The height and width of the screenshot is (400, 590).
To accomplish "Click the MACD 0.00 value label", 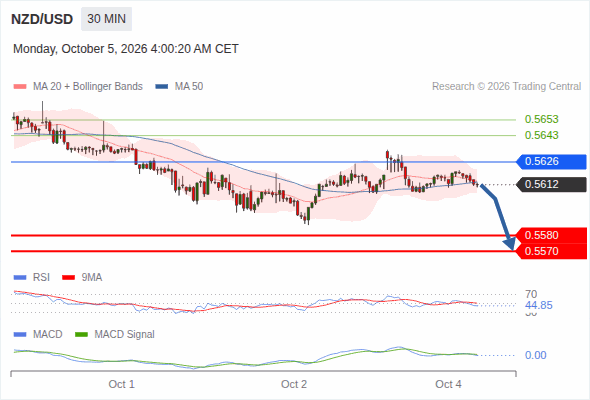I will tap(535, 355).
